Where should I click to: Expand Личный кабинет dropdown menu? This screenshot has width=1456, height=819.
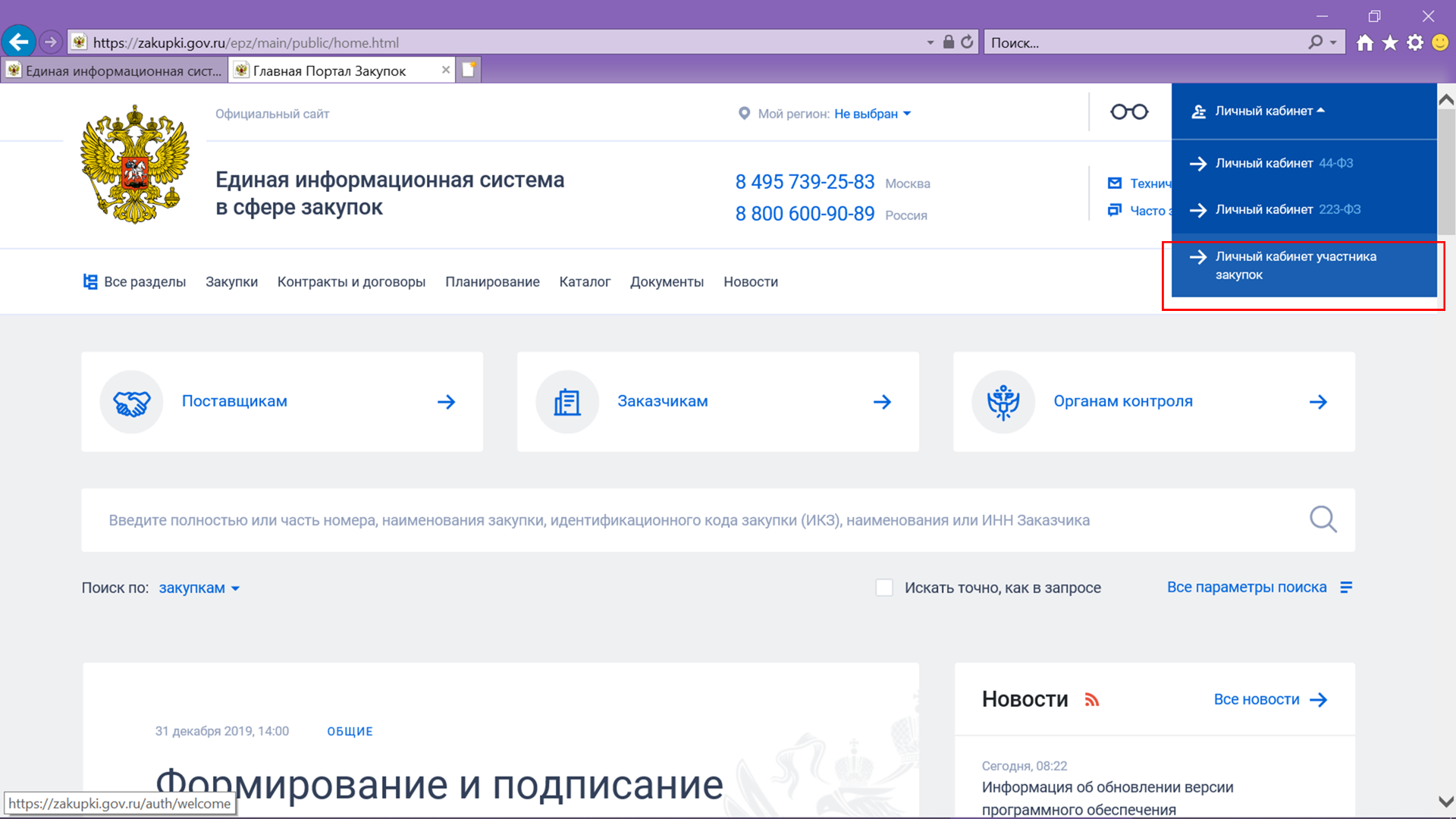coord(1265,110)
